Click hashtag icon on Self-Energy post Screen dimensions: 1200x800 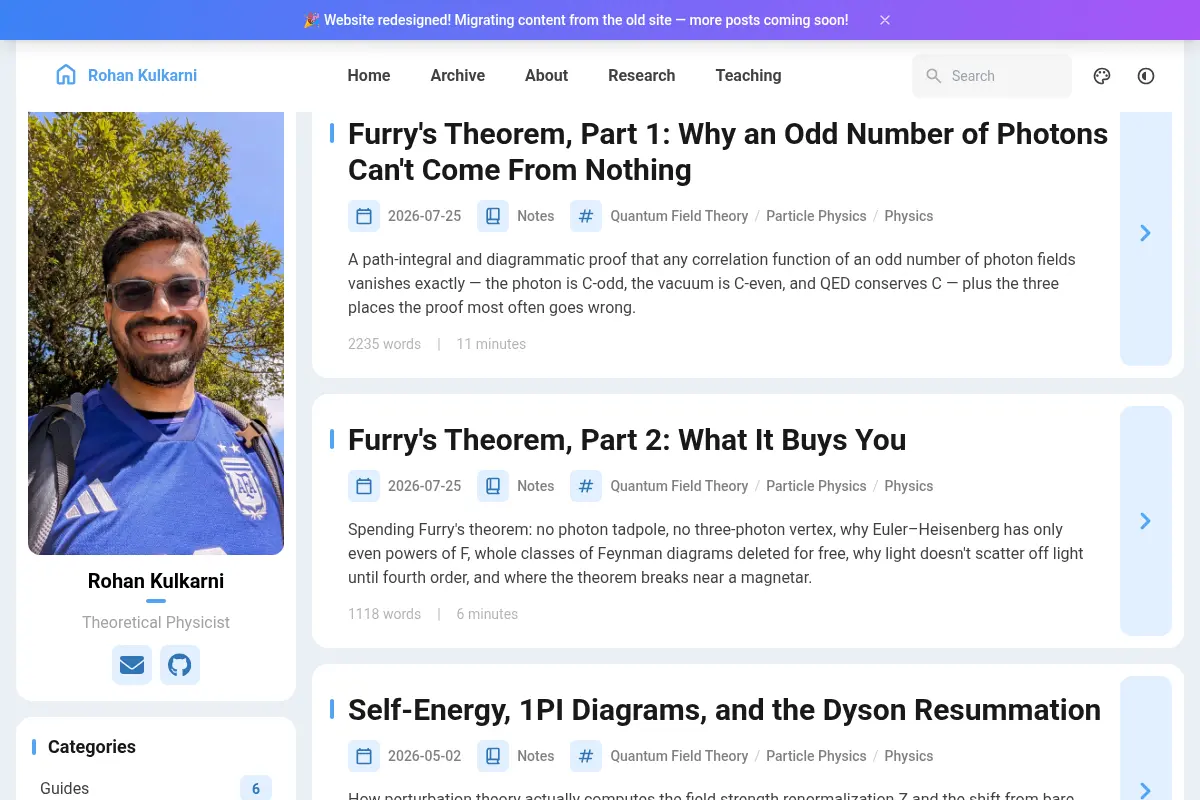pyautogui.click(x=586, y=756)
